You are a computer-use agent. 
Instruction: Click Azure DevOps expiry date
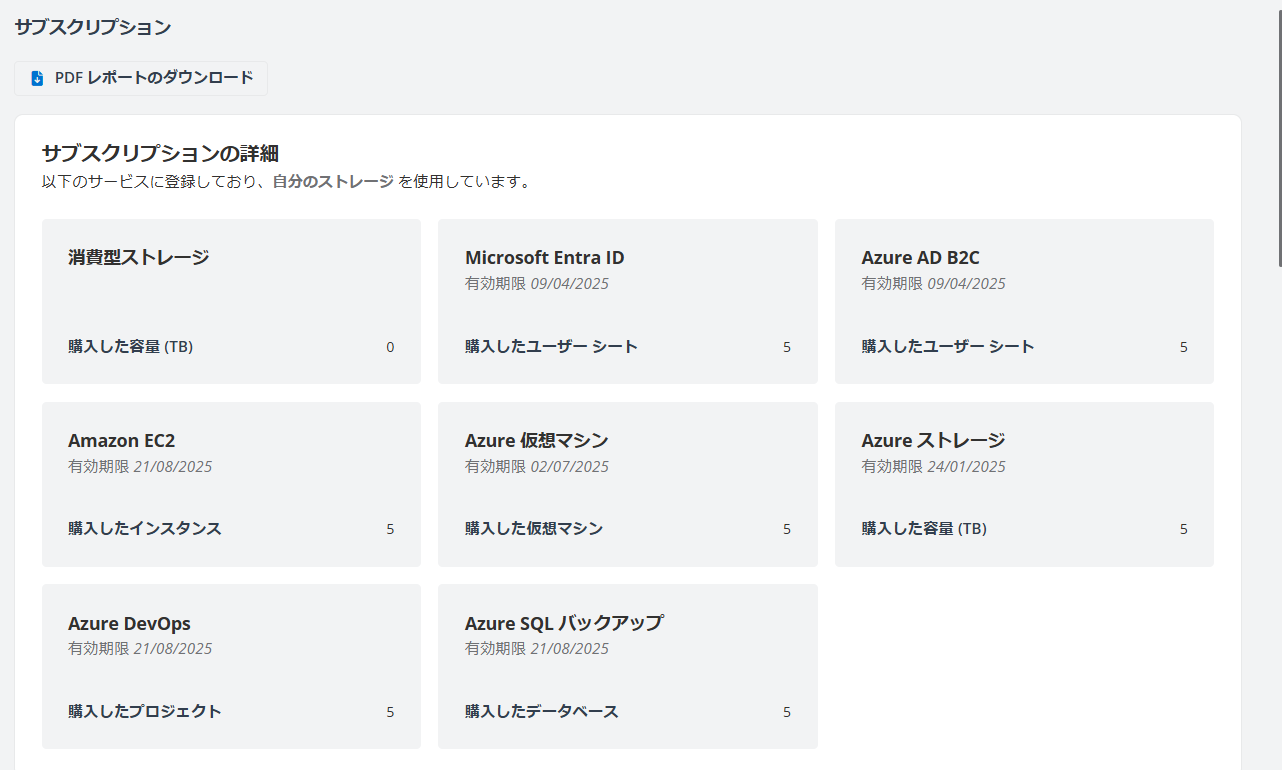tap(173, 648)
